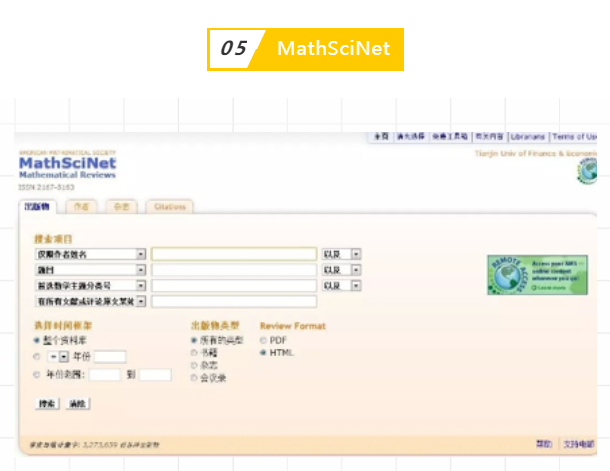Open the second search row field dropdown
Screen dimensions: 610x471
[x=141, y=270]
